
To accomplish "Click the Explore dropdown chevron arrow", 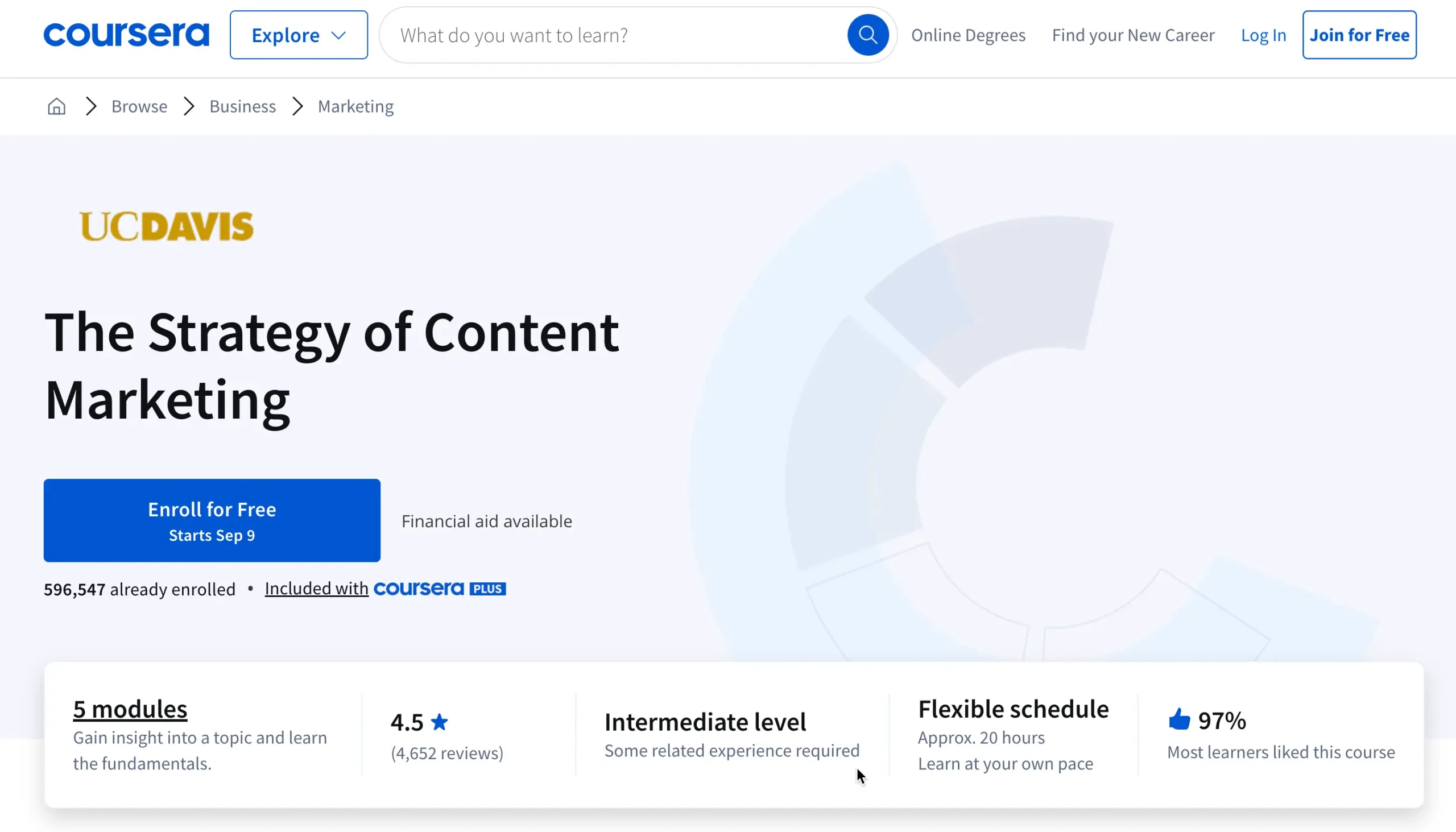I will tap(339, 35).
